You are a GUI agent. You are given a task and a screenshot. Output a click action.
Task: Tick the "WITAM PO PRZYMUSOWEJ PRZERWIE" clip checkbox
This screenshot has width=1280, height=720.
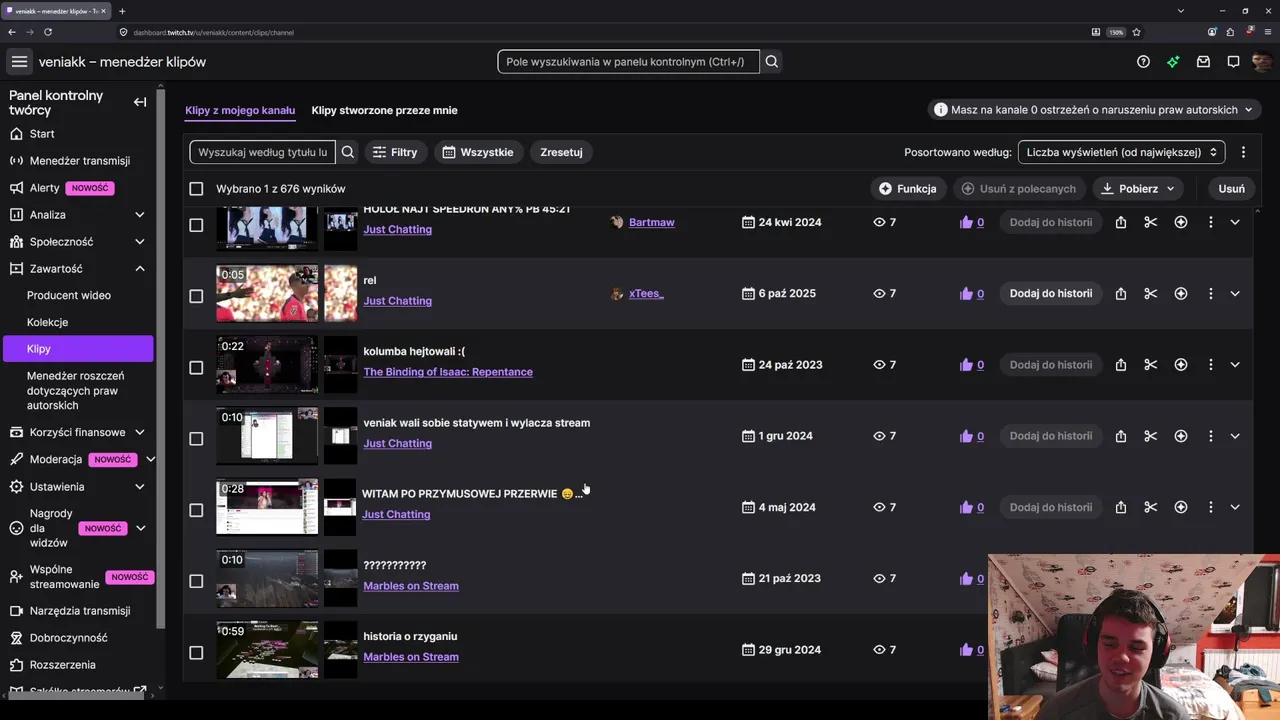(196, 510)
